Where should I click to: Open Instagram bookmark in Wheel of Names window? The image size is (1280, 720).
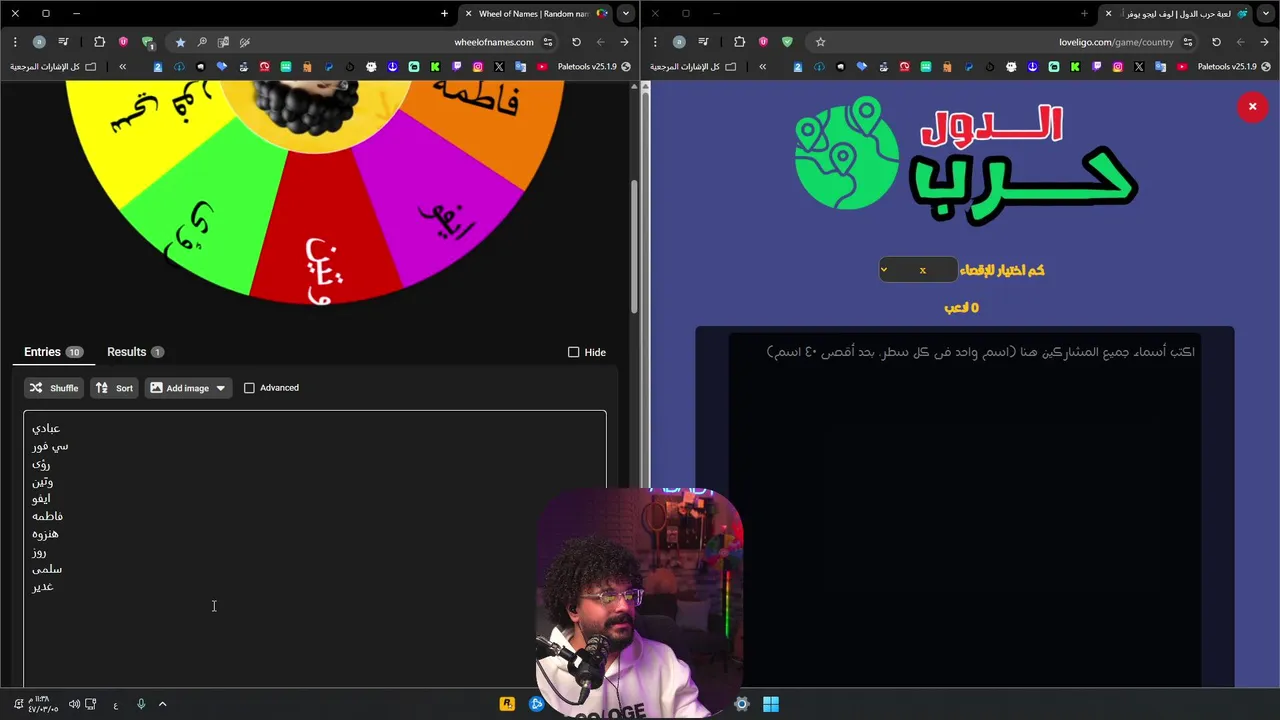click(478, 67)
